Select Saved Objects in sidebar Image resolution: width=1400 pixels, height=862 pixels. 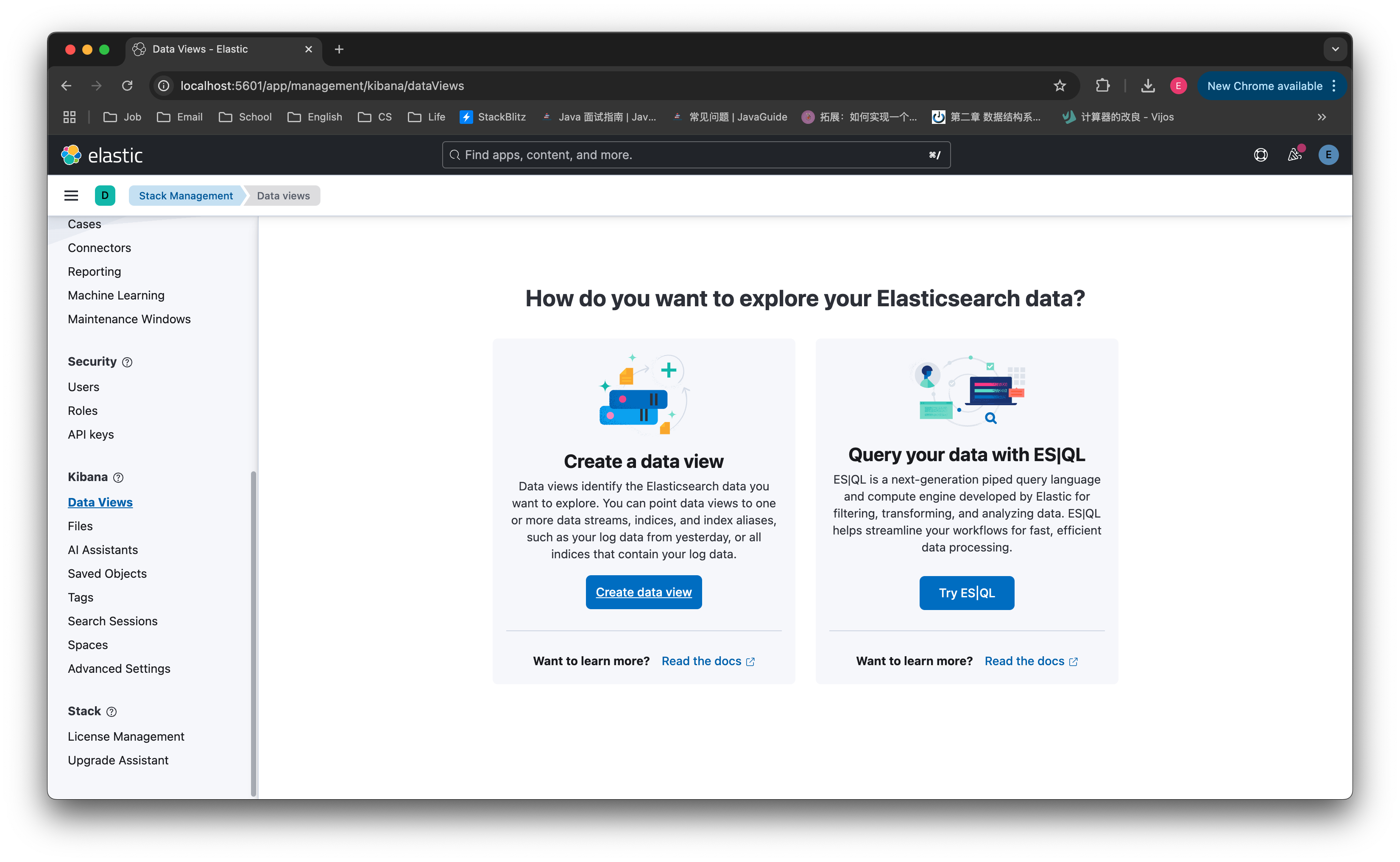click(x=107, y=574)
